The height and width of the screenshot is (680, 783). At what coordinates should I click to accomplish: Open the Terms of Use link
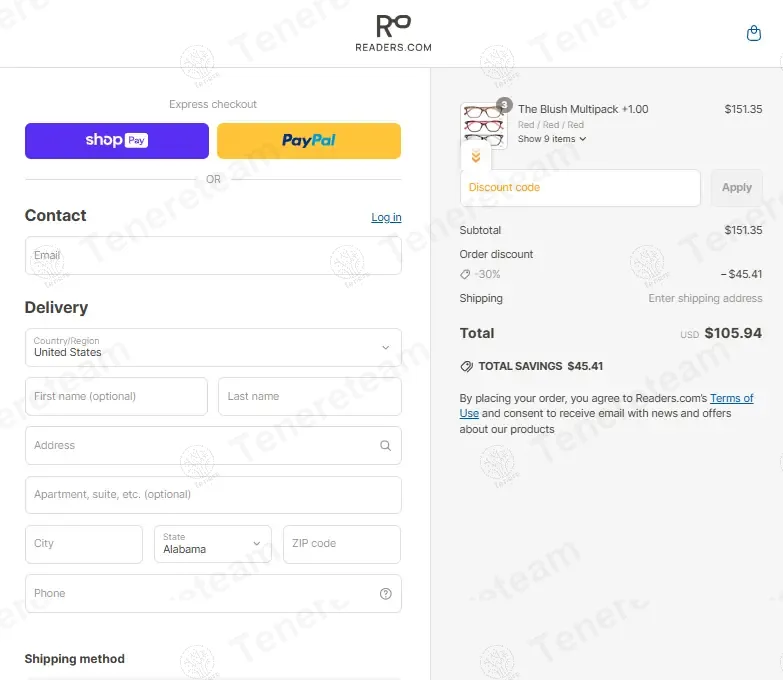(731, 398)
